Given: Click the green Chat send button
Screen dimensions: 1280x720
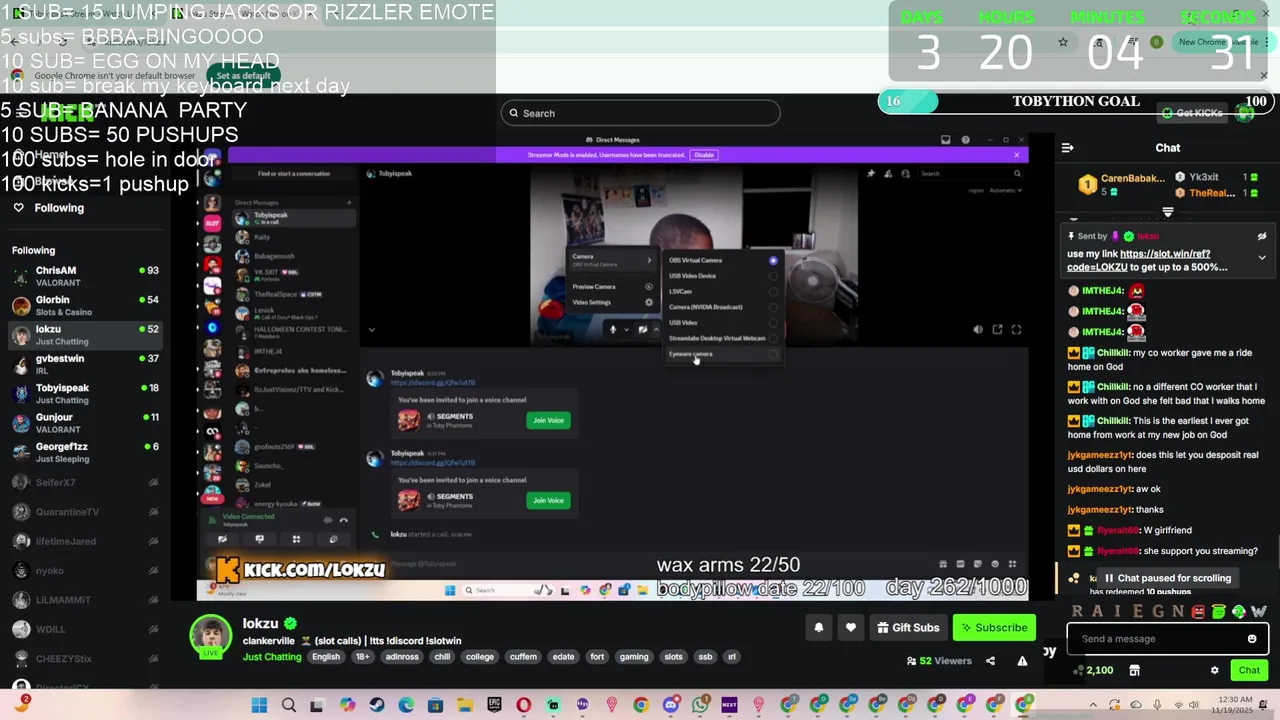Looking at the screenshot, I should click(1249, 670).
